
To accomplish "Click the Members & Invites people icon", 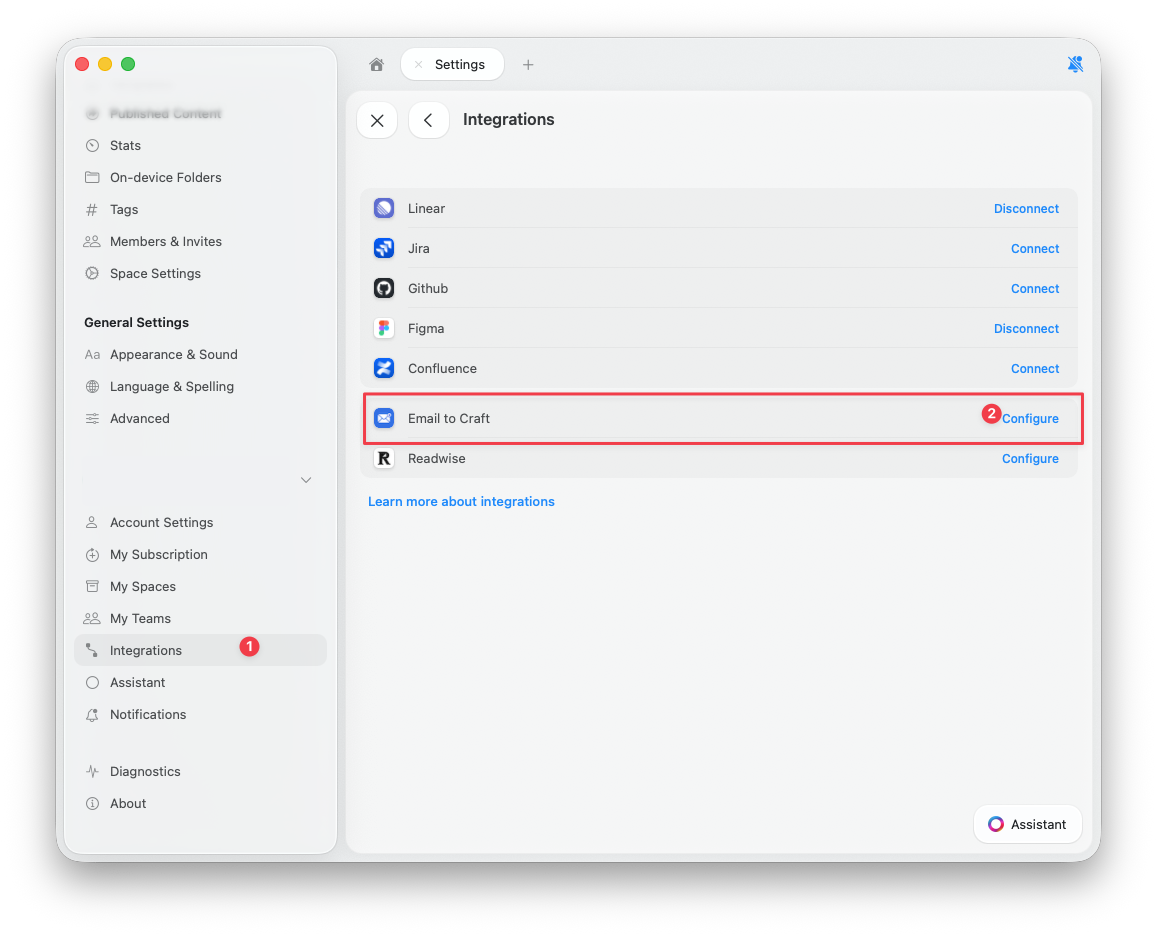I will click(91, 241).
